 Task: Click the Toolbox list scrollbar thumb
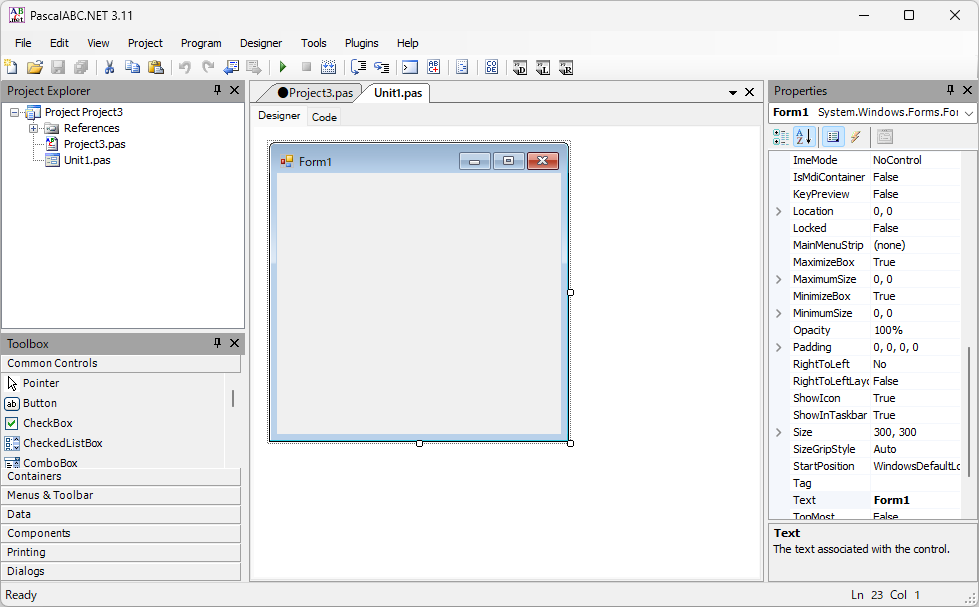point(233,398)
